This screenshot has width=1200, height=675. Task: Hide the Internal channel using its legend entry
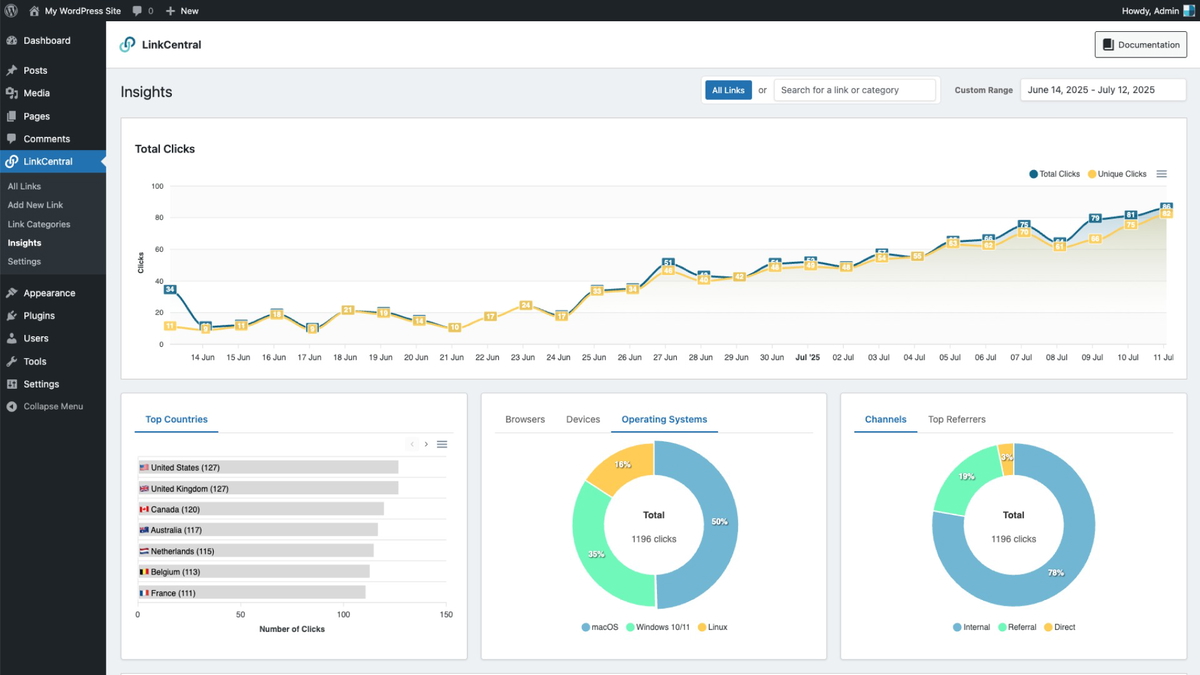click(x=971, y=627)
